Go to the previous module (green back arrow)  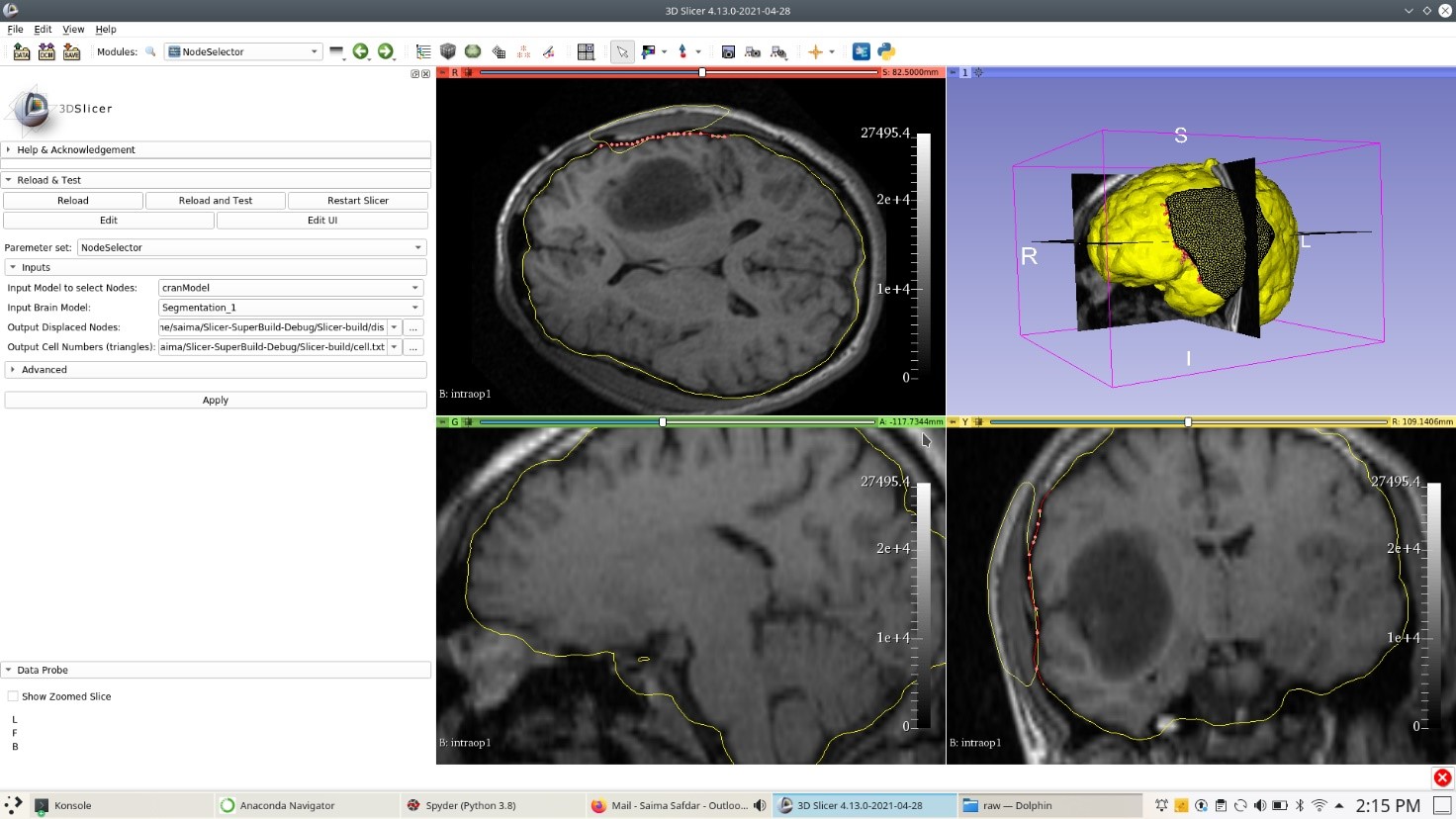360,51
